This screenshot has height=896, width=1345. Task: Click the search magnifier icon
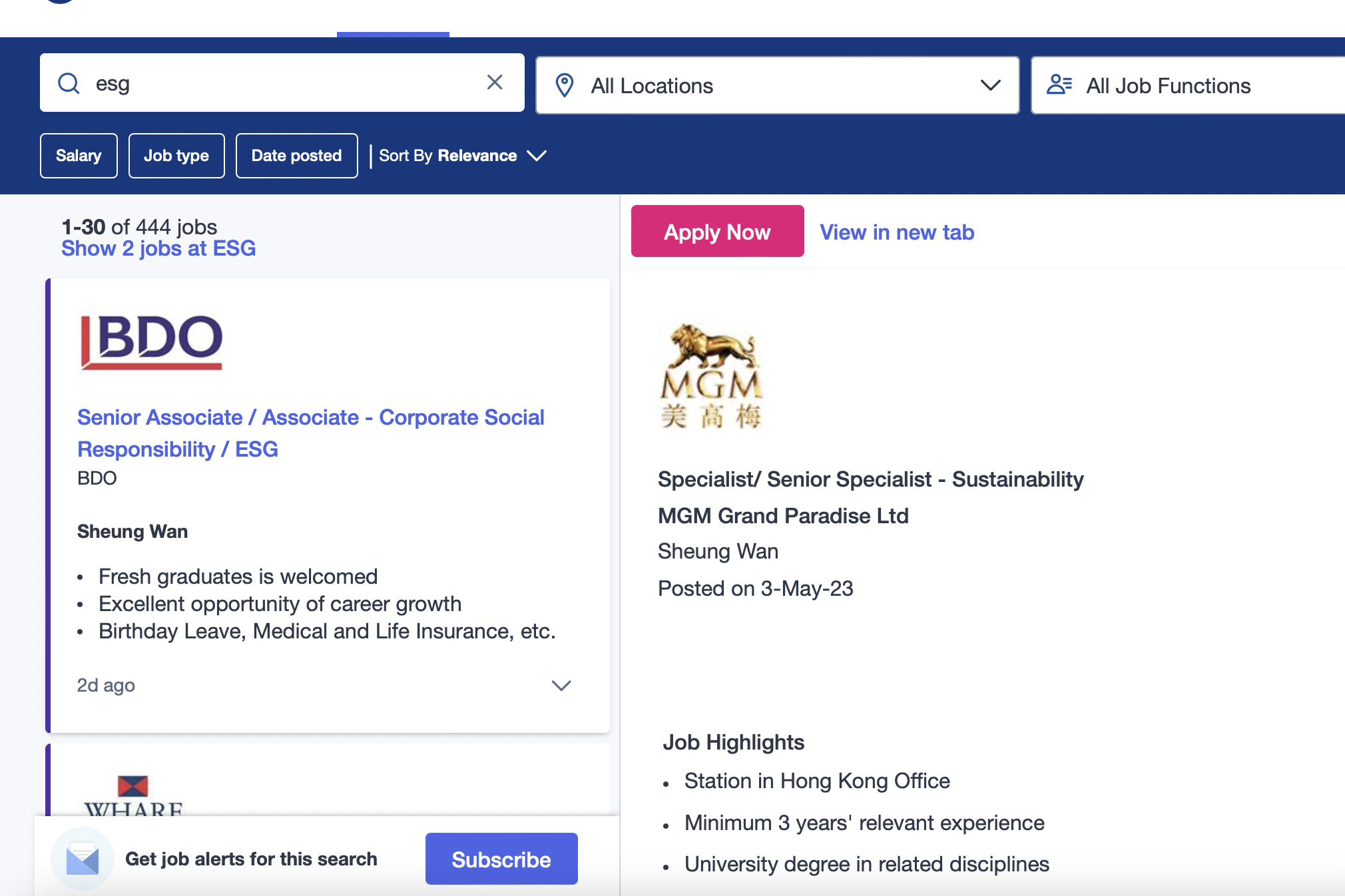[x=69, y=83]
